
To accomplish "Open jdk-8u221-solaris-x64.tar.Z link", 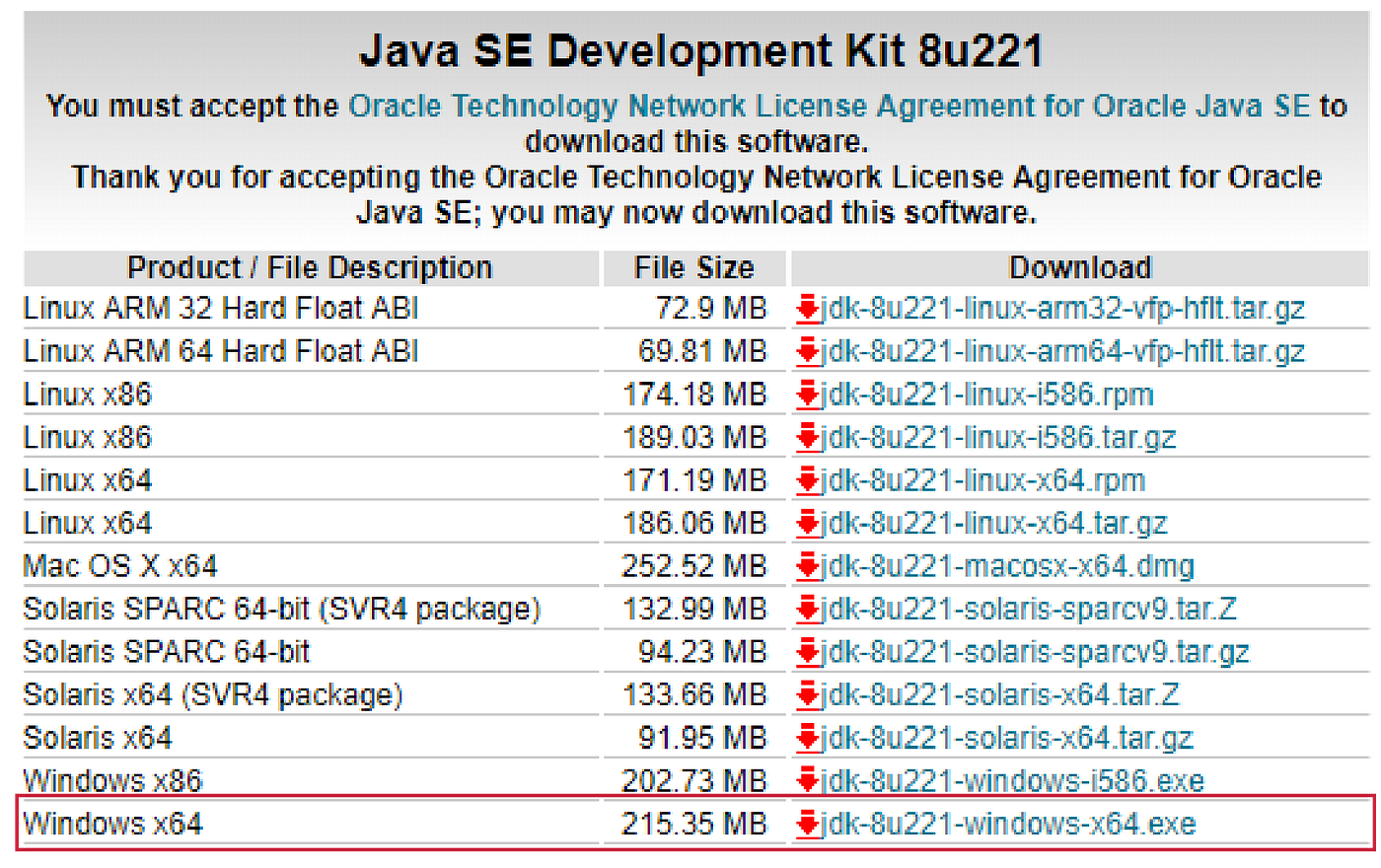I will point(1000,694).
